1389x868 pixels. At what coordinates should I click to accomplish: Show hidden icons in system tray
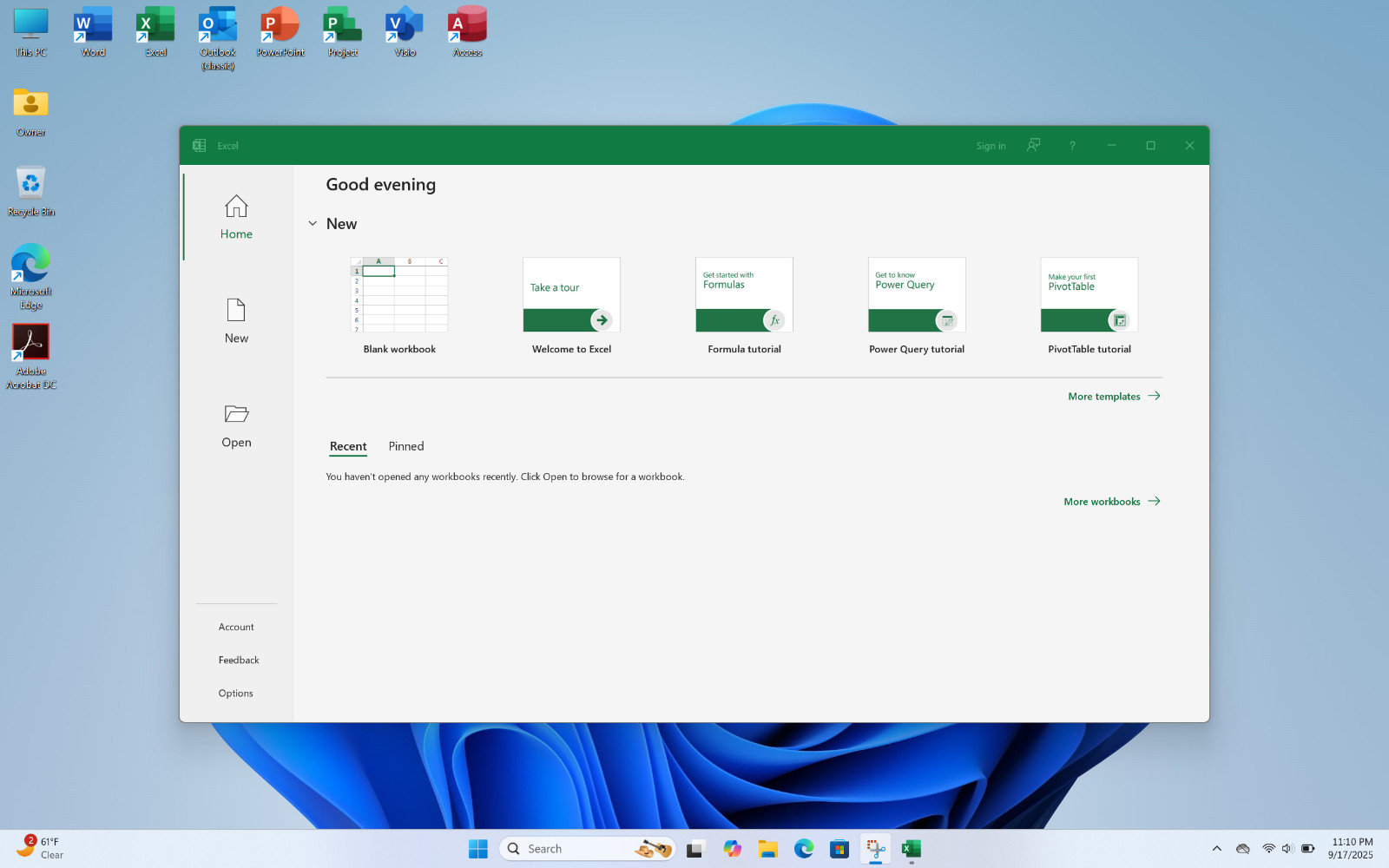pos(1216,849)
